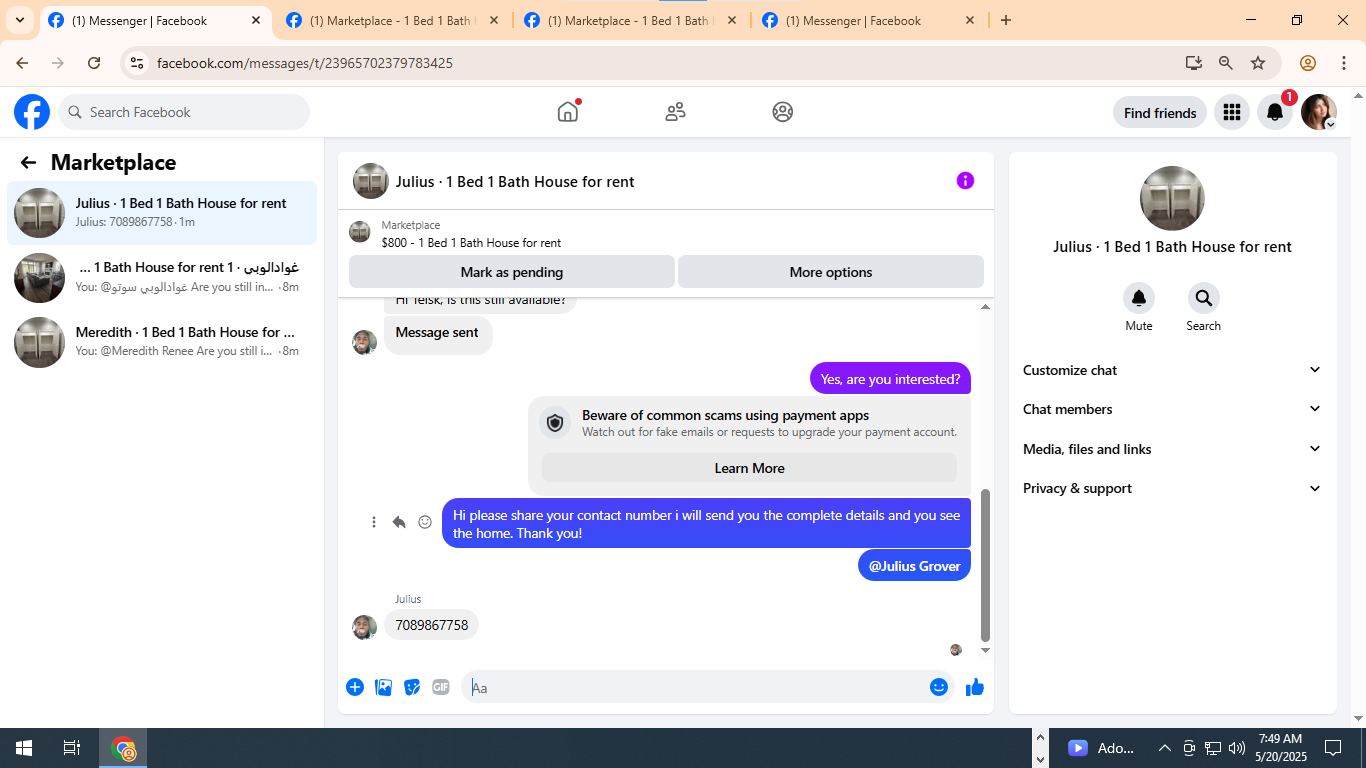Click Chrome icon on taskbar
1366x768 pixels.
coord(123,748)
